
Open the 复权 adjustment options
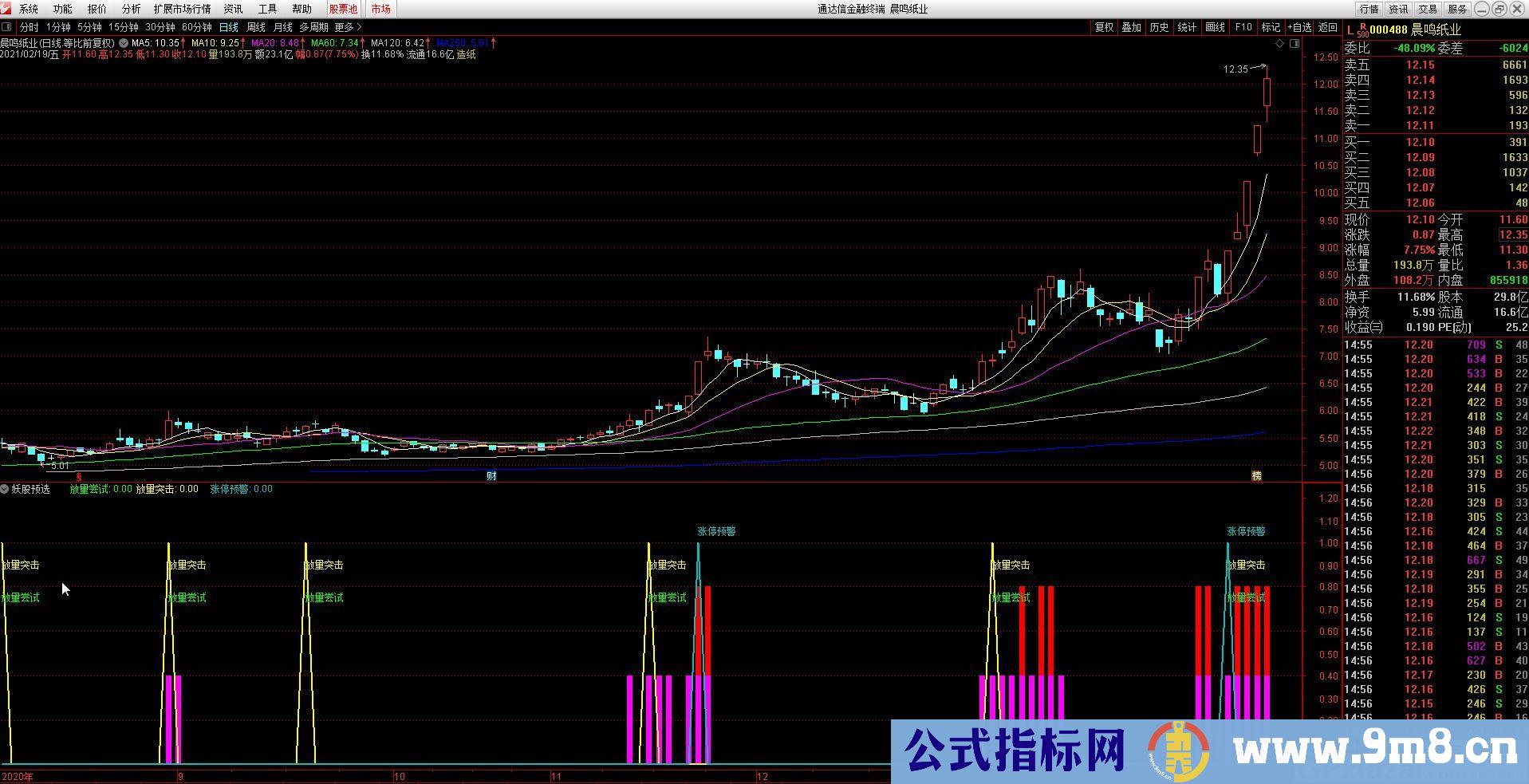1104,27
